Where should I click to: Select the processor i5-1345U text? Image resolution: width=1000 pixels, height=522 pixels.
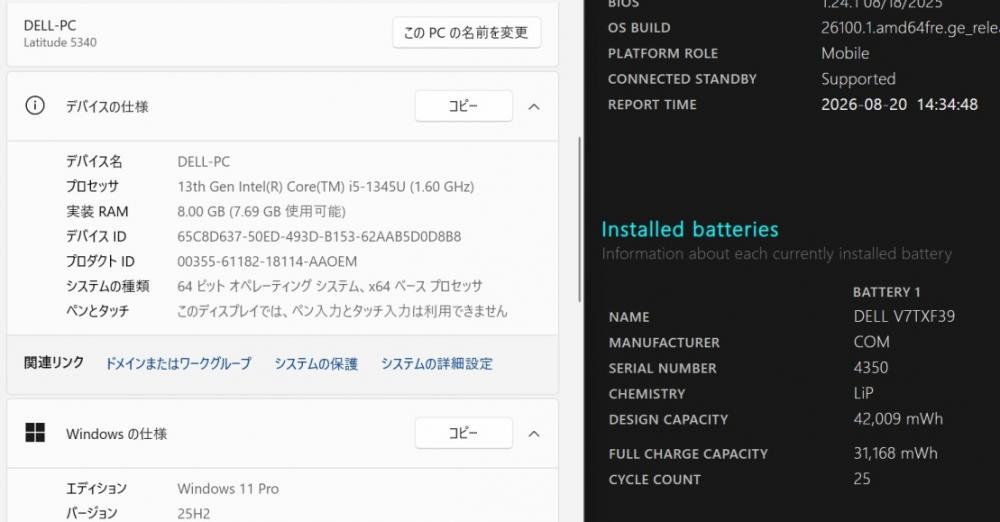point(326,186)
